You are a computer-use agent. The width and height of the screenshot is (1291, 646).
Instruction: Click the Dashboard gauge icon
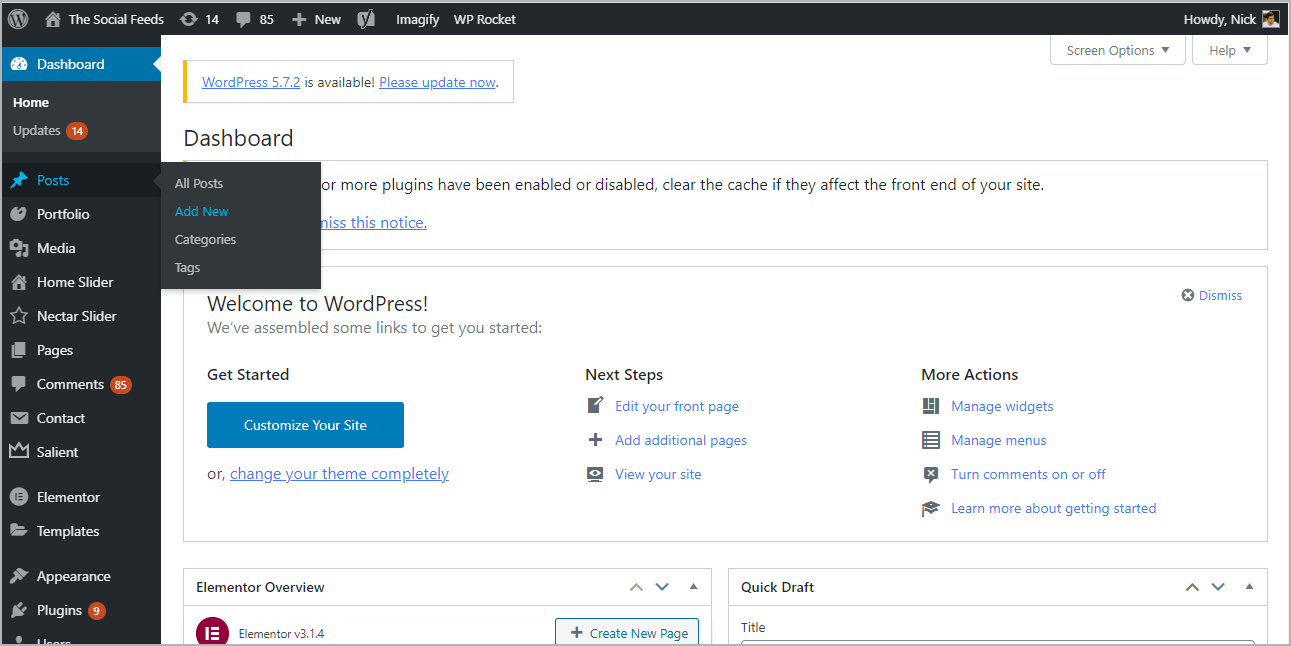click(19, 64)
